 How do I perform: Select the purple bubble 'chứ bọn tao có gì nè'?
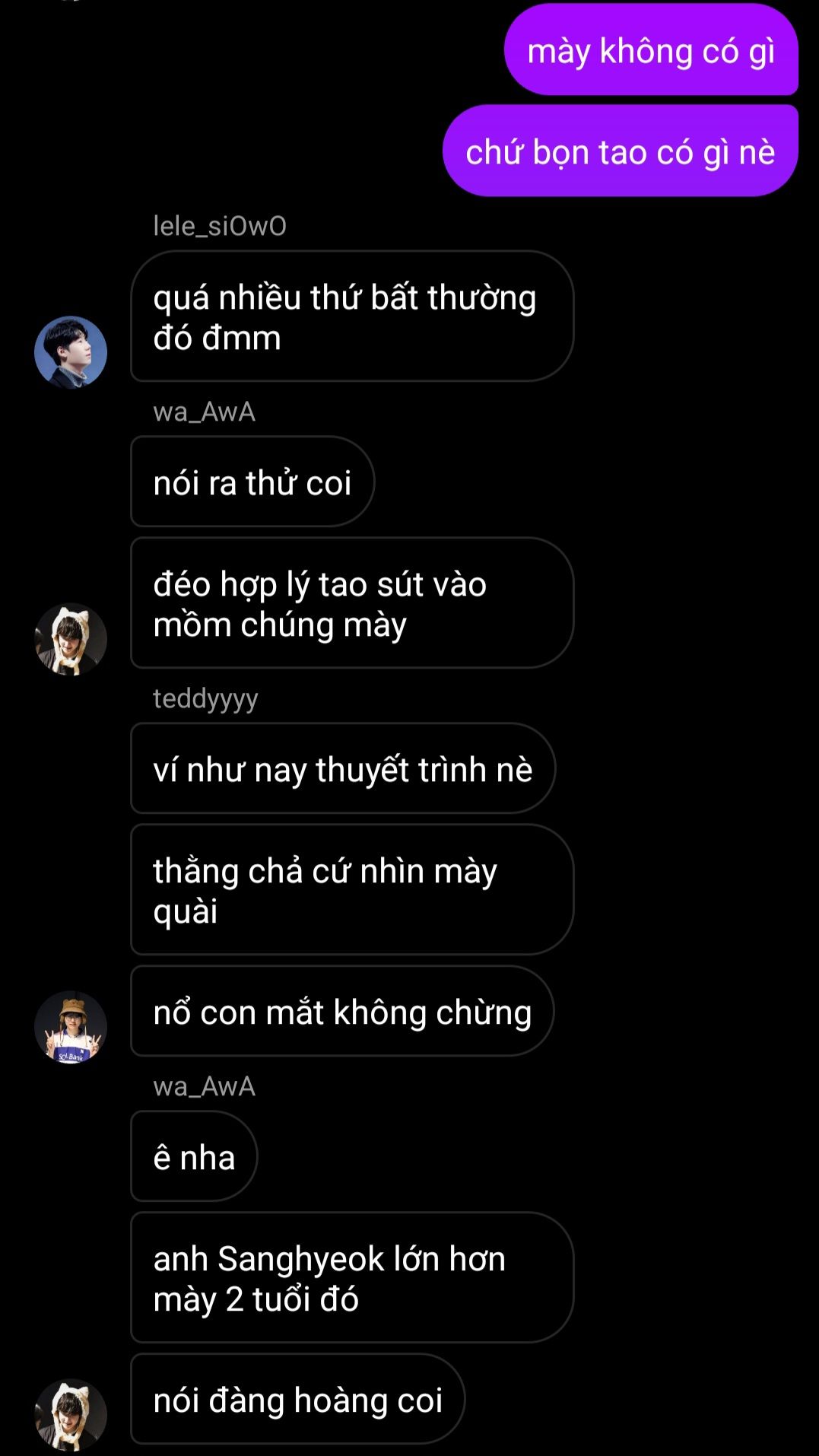621,151
